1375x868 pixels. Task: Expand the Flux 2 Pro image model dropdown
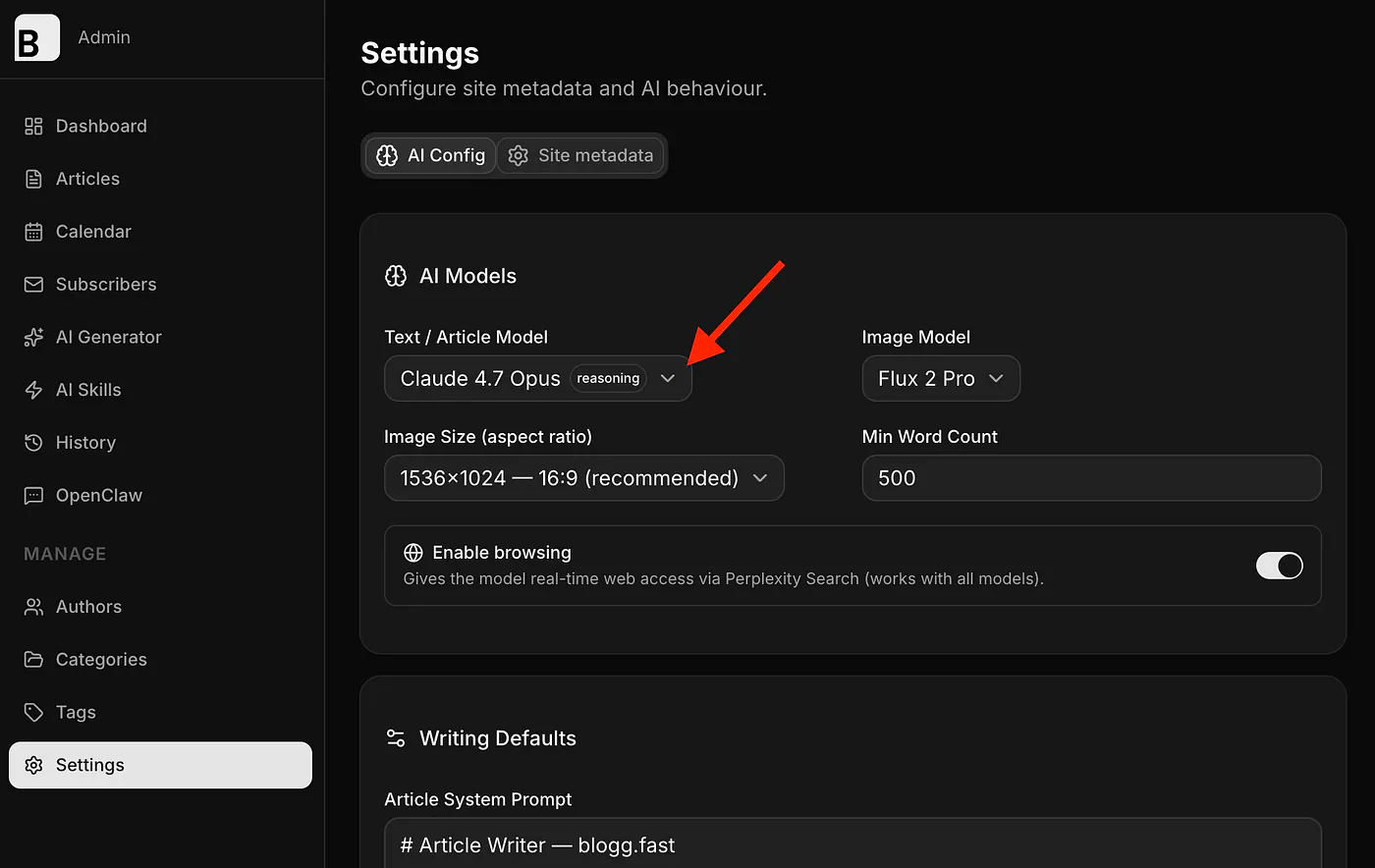coord(941,378)
